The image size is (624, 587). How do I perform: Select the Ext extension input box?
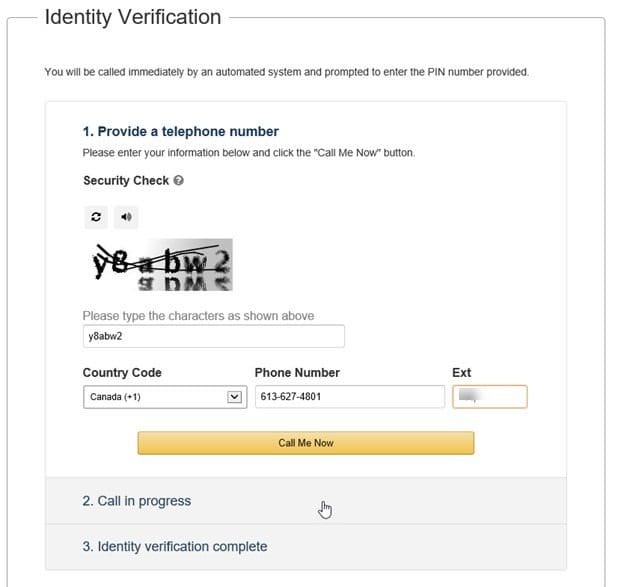[x=490, y=396]
